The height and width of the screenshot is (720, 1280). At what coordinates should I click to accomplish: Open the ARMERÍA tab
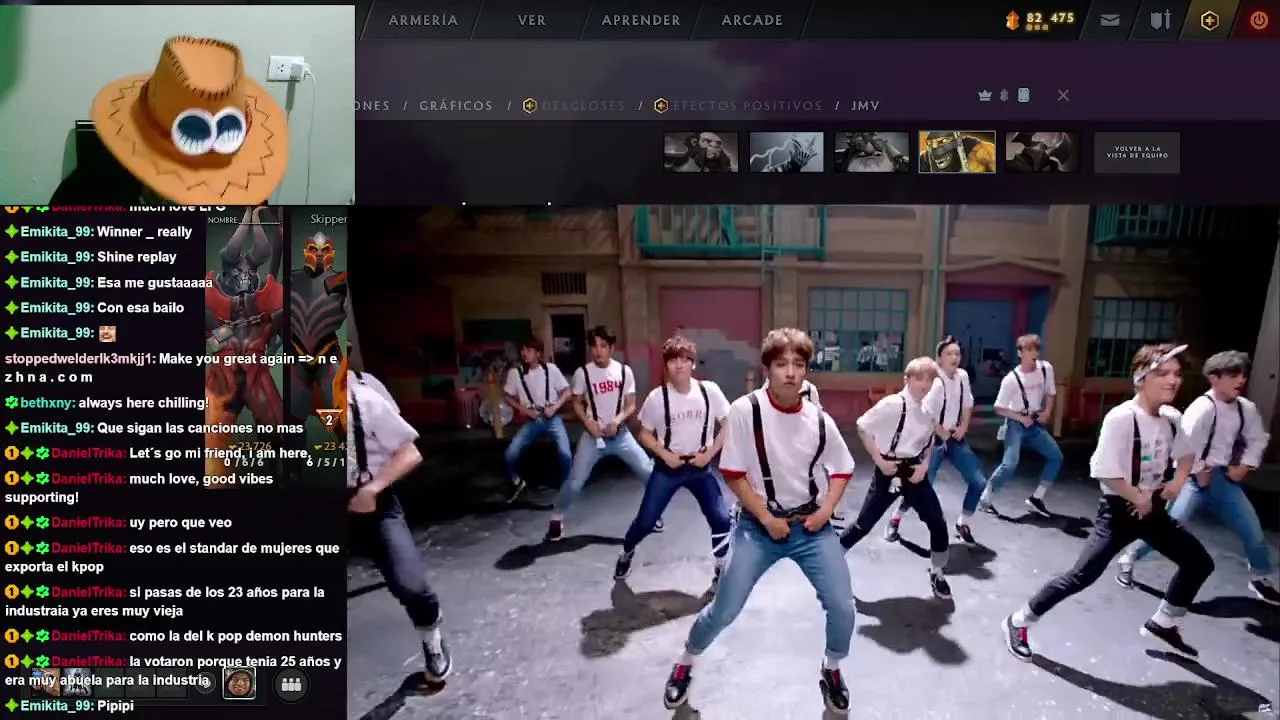click(x=423, y=20)
